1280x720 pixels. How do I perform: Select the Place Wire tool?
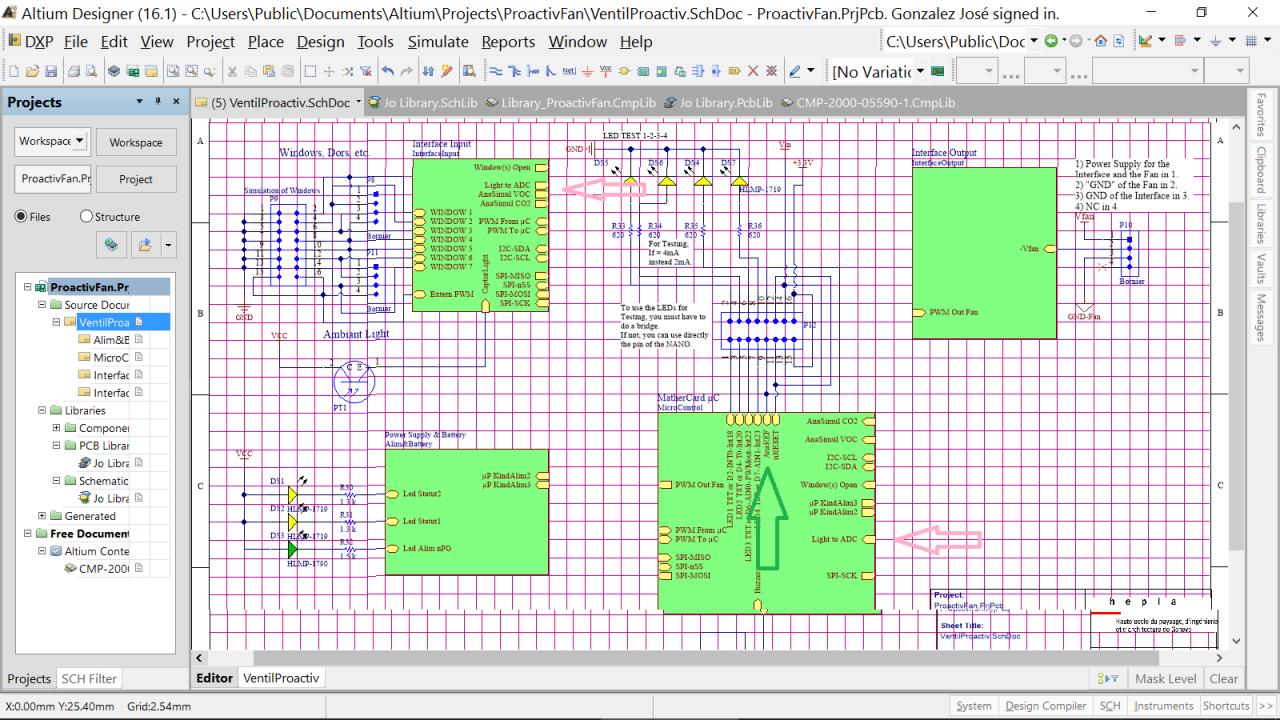496,72
